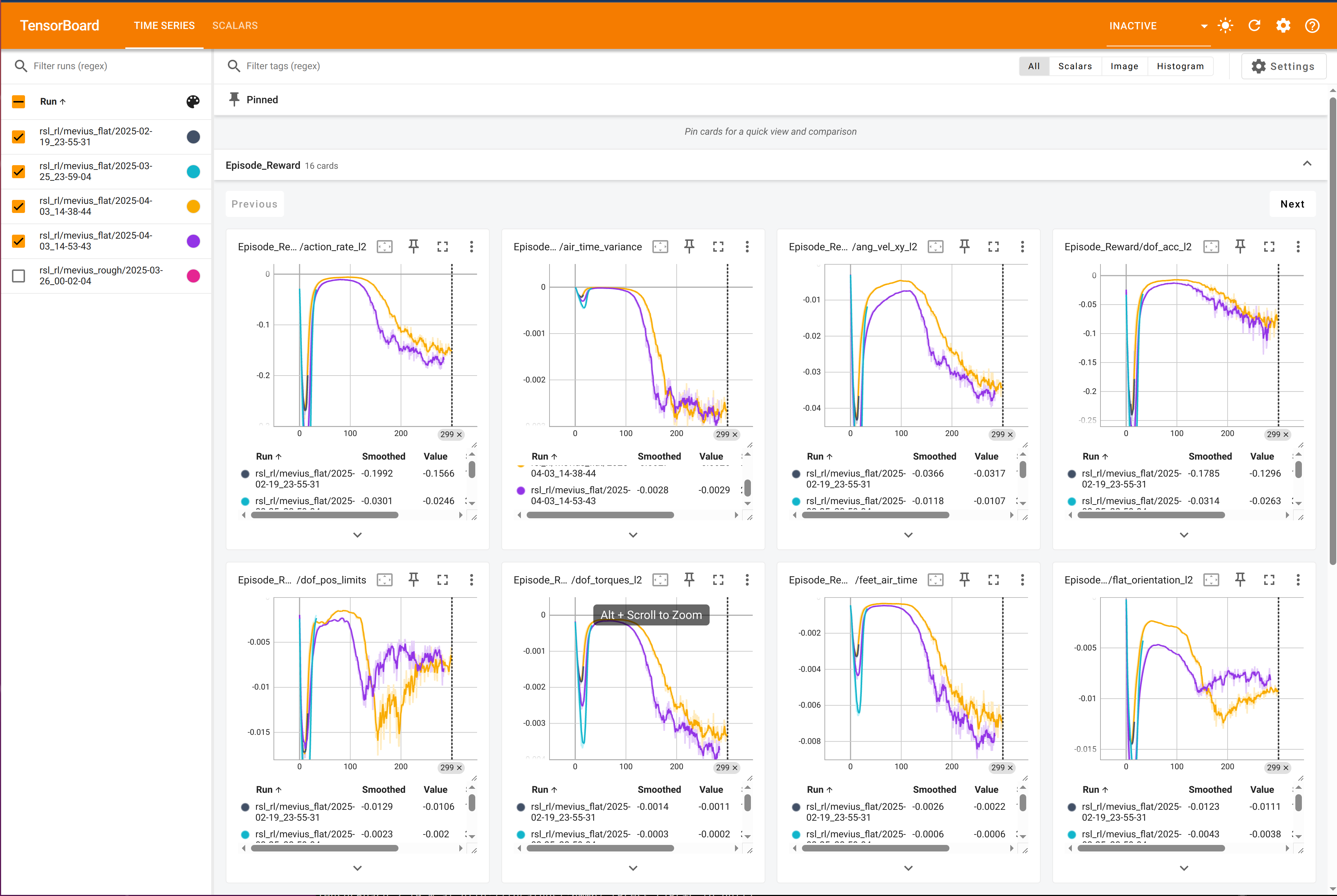
Task: Fullscreen the air_time_variance chart
Action: point(718,246)
